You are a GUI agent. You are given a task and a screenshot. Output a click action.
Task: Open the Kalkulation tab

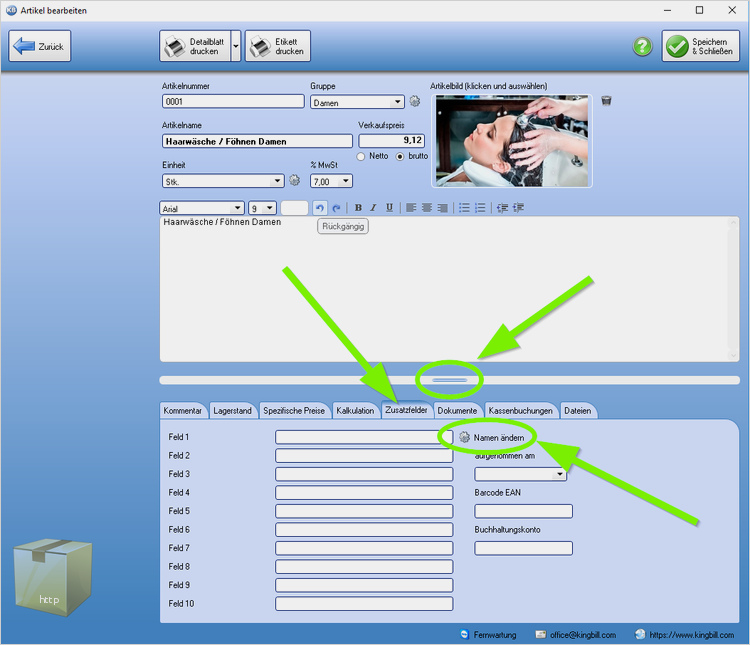pyautogui.click(x=355, y=410)
